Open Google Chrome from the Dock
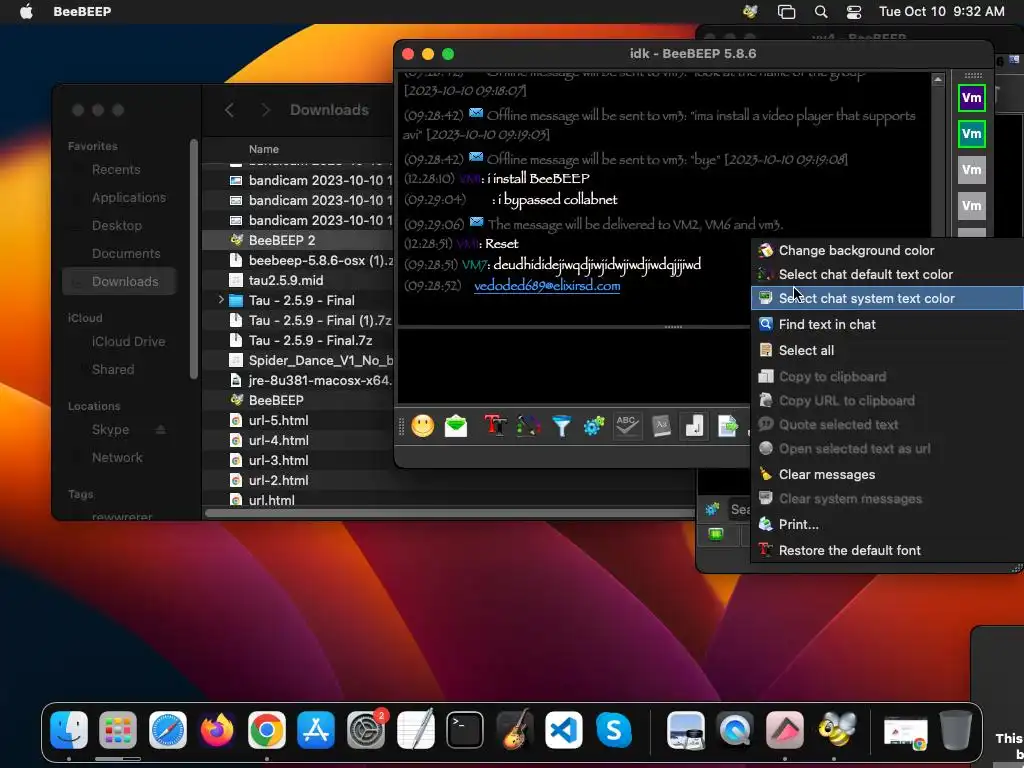 (x=266, y=729)
